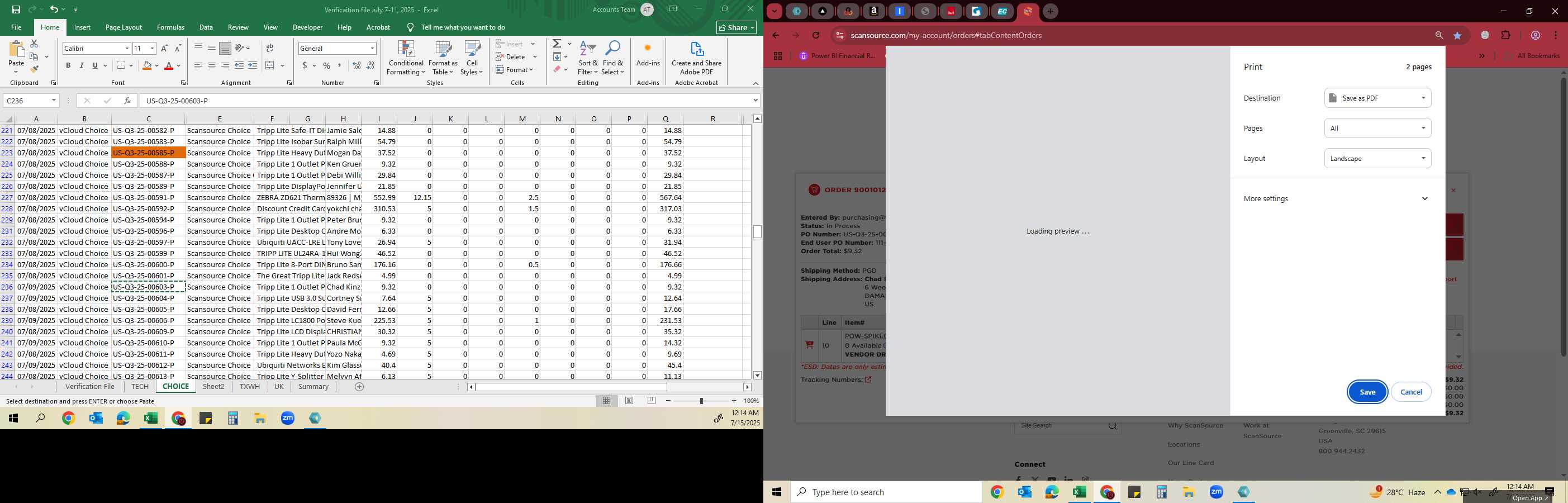
Task: Expand More settings in Print dialog
Action: pos(1337,198)
